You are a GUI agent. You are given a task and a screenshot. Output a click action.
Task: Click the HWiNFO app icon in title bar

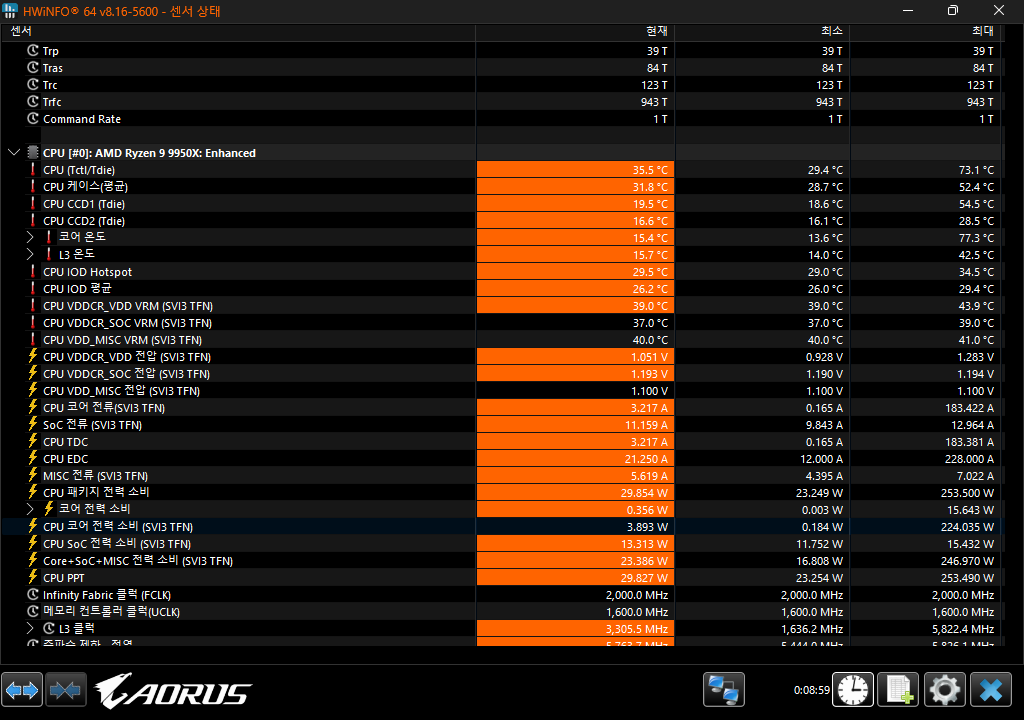[10, 10]
